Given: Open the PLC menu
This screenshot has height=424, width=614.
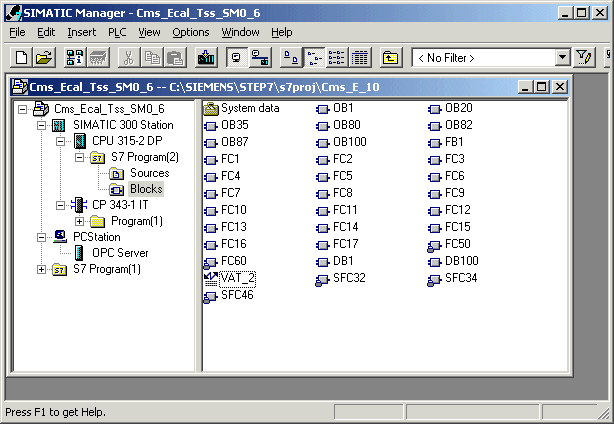Looking at the screenshot, I should pos(117,32).
